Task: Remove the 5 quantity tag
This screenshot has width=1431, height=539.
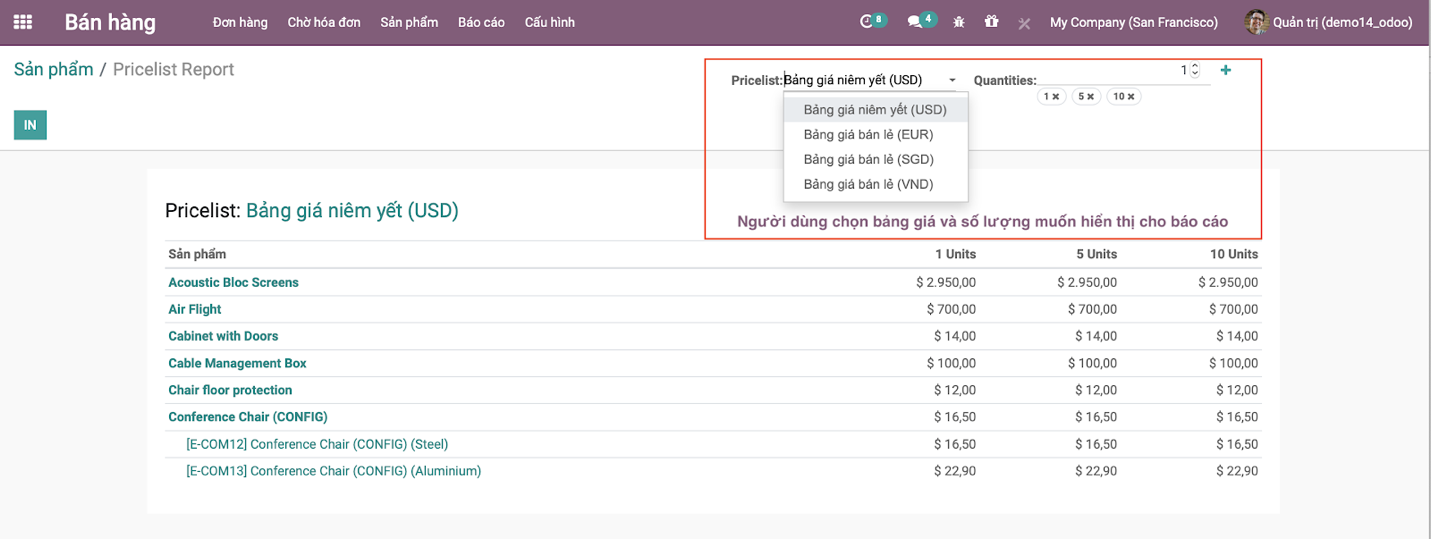Action: pyautogui.click(x=1090, y=97)
